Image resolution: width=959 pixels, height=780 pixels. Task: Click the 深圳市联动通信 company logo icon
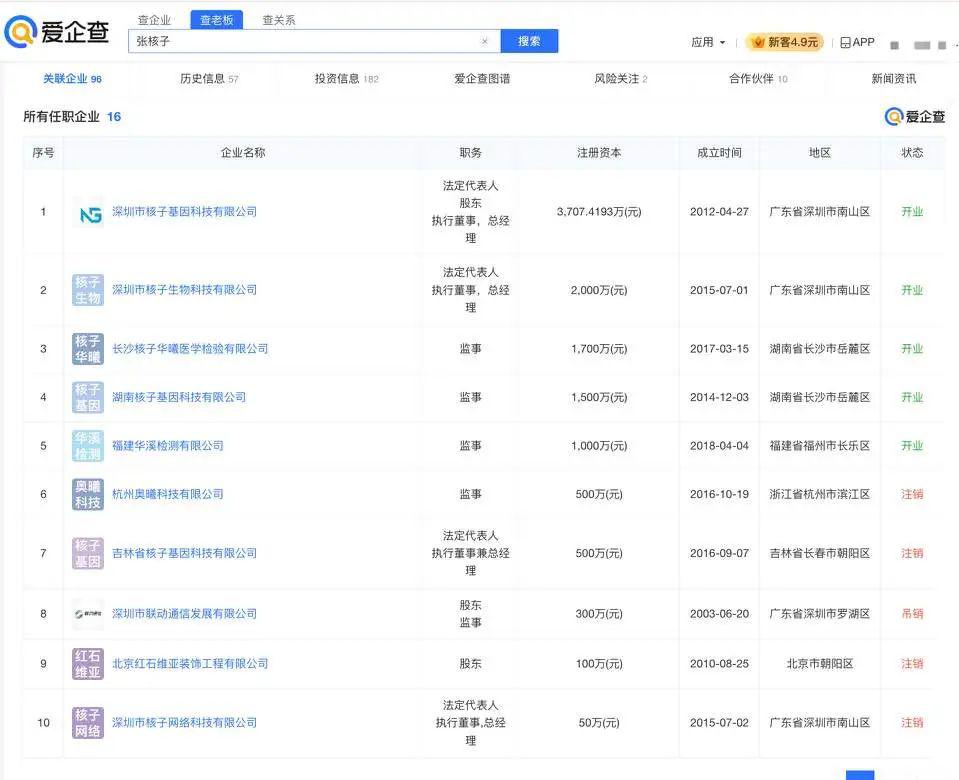pyautogui.click(x=88, y=614)
